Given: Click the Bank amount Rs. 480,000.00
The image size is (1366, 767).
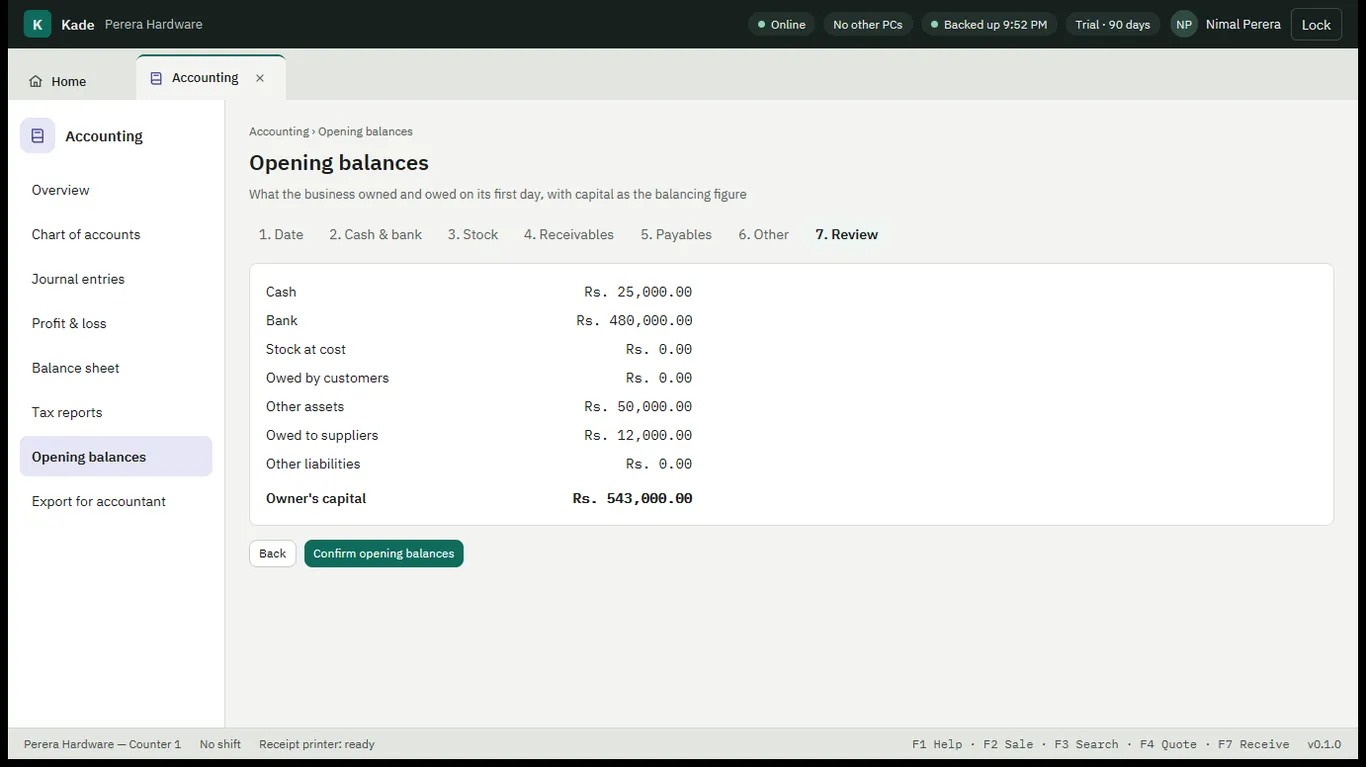Looking at the screenshot, I should click(x=634, y=321).
